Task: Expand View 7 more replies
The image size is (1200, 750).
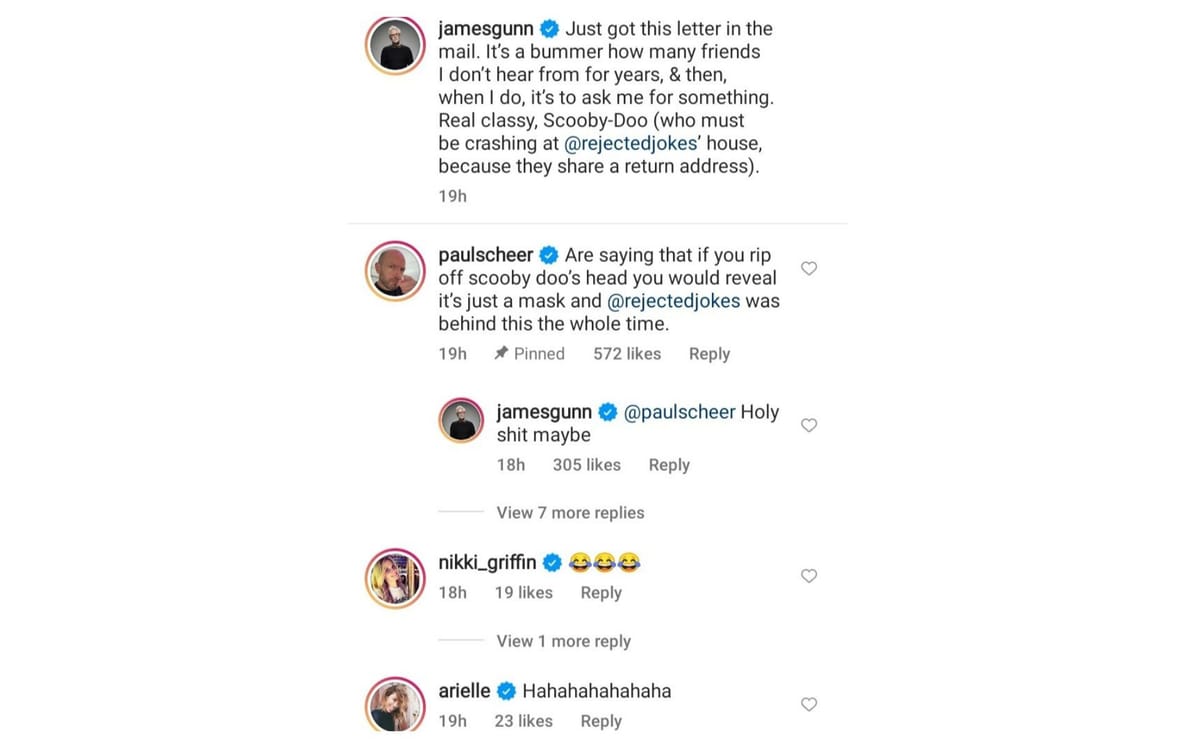Action: pos(570,512)
